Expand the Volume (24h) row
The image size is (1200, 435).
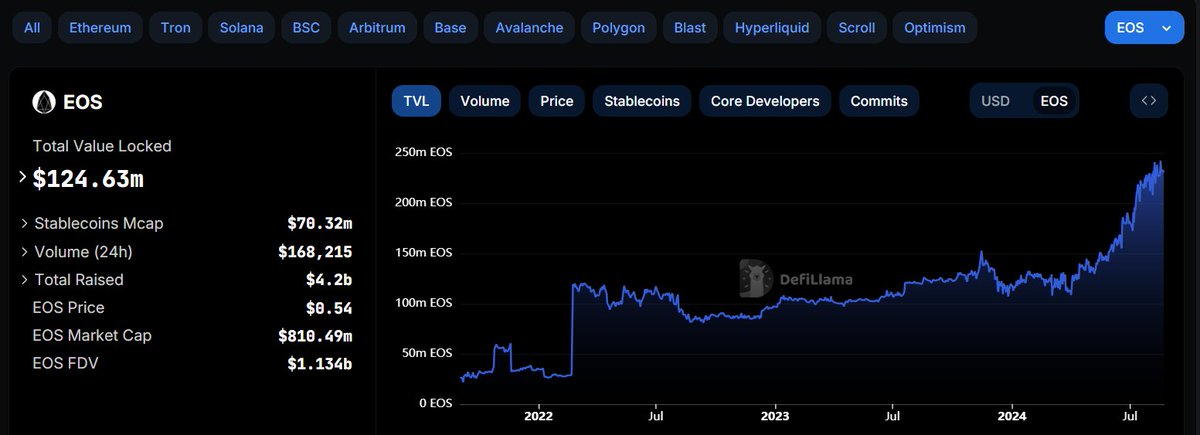click(24, 251)
